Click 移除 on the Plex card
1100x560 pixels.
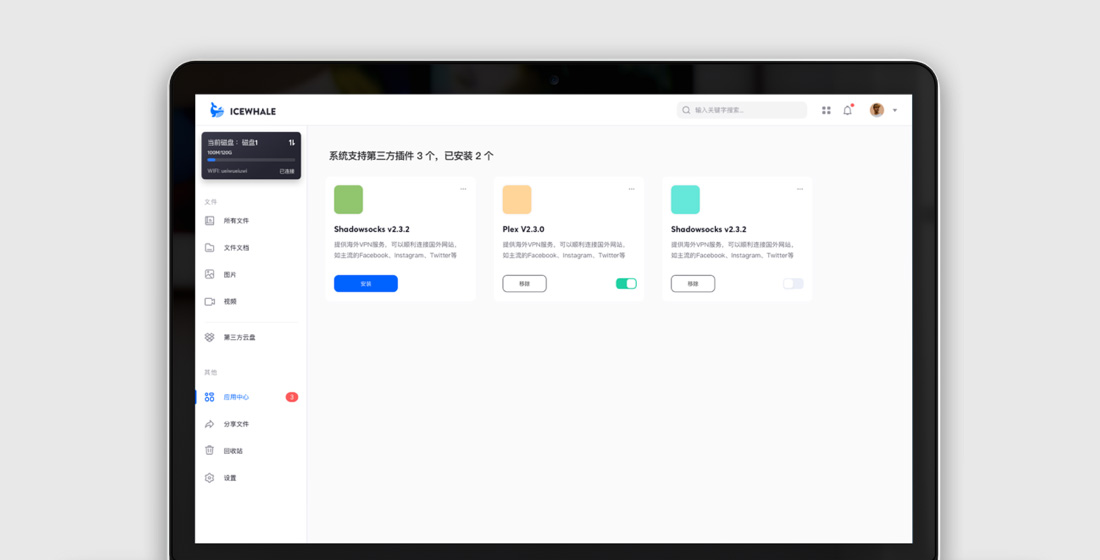point(524,284)
